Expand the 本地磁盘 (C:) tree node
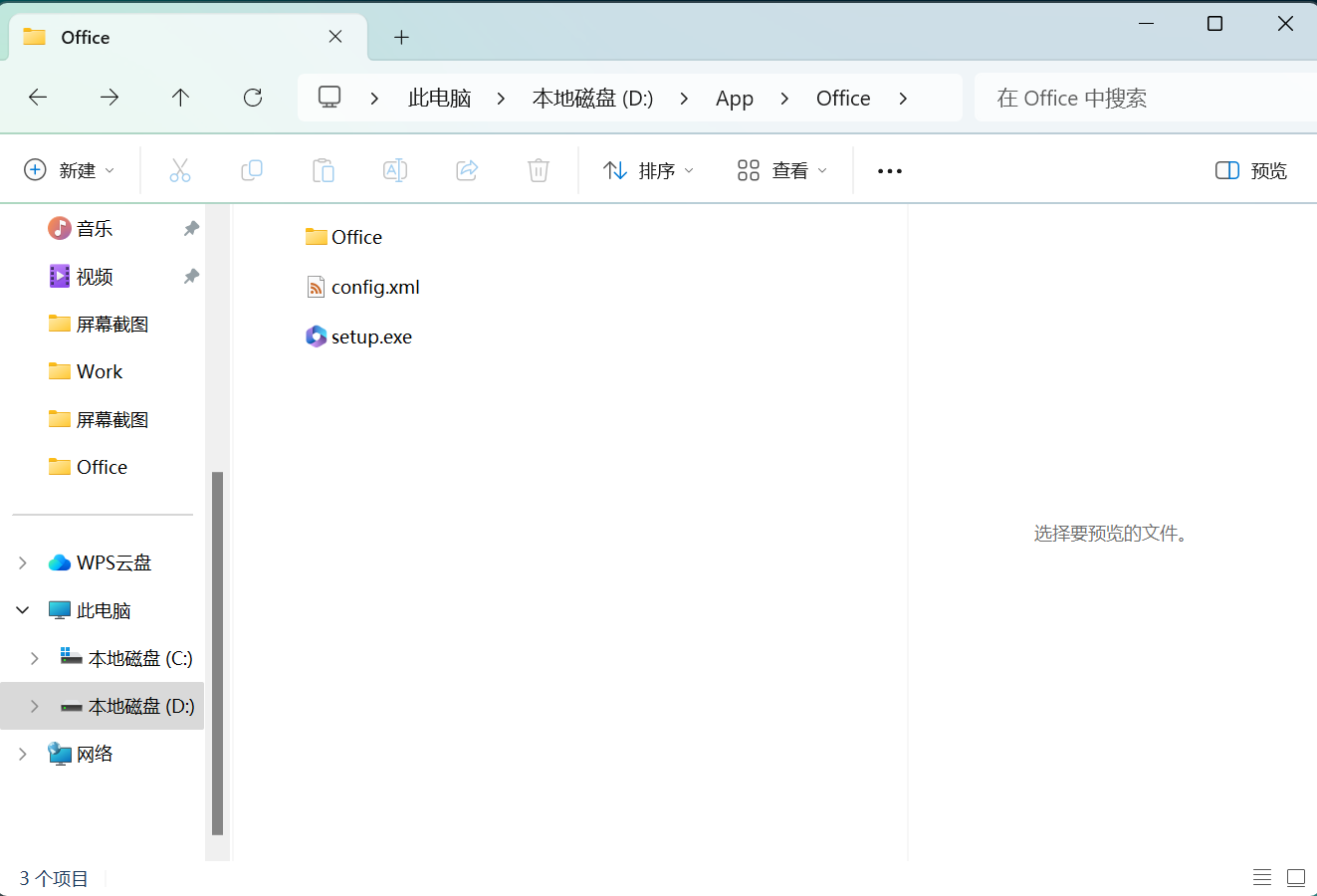The width and height of the screenshot is (1317, 896). [35, 658]
